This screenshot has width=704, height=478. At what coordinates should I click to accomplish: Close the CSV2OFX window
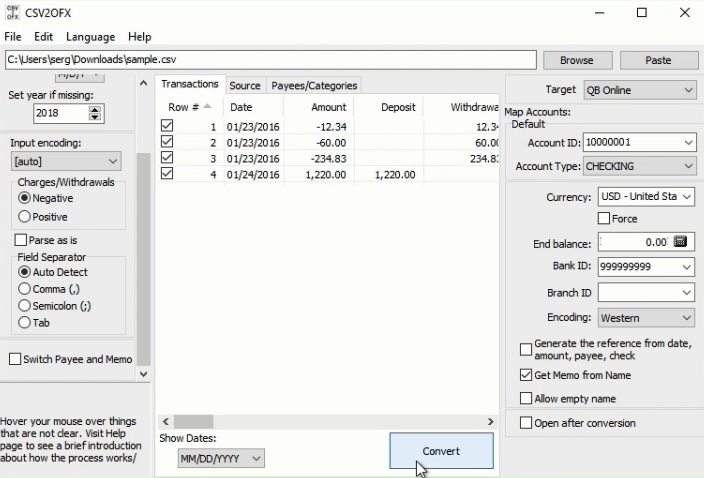(x=685, y=13)
